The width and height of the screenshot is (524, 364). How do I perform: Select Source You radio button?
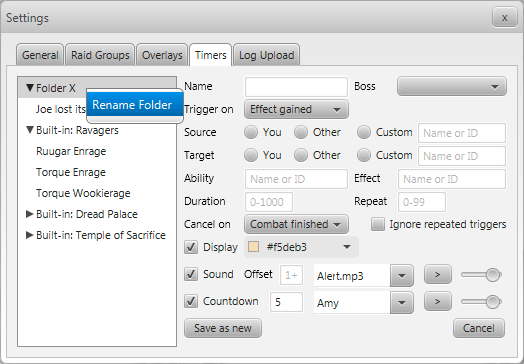[x=251, y=132]
